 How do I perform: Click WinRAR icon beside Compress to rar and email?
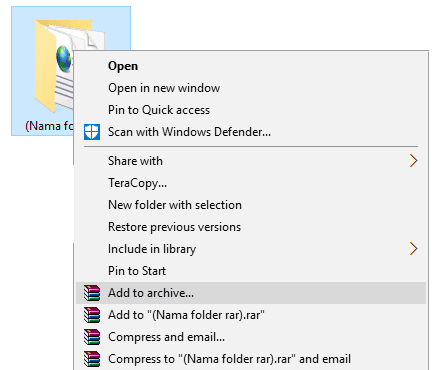coord(92,359)
